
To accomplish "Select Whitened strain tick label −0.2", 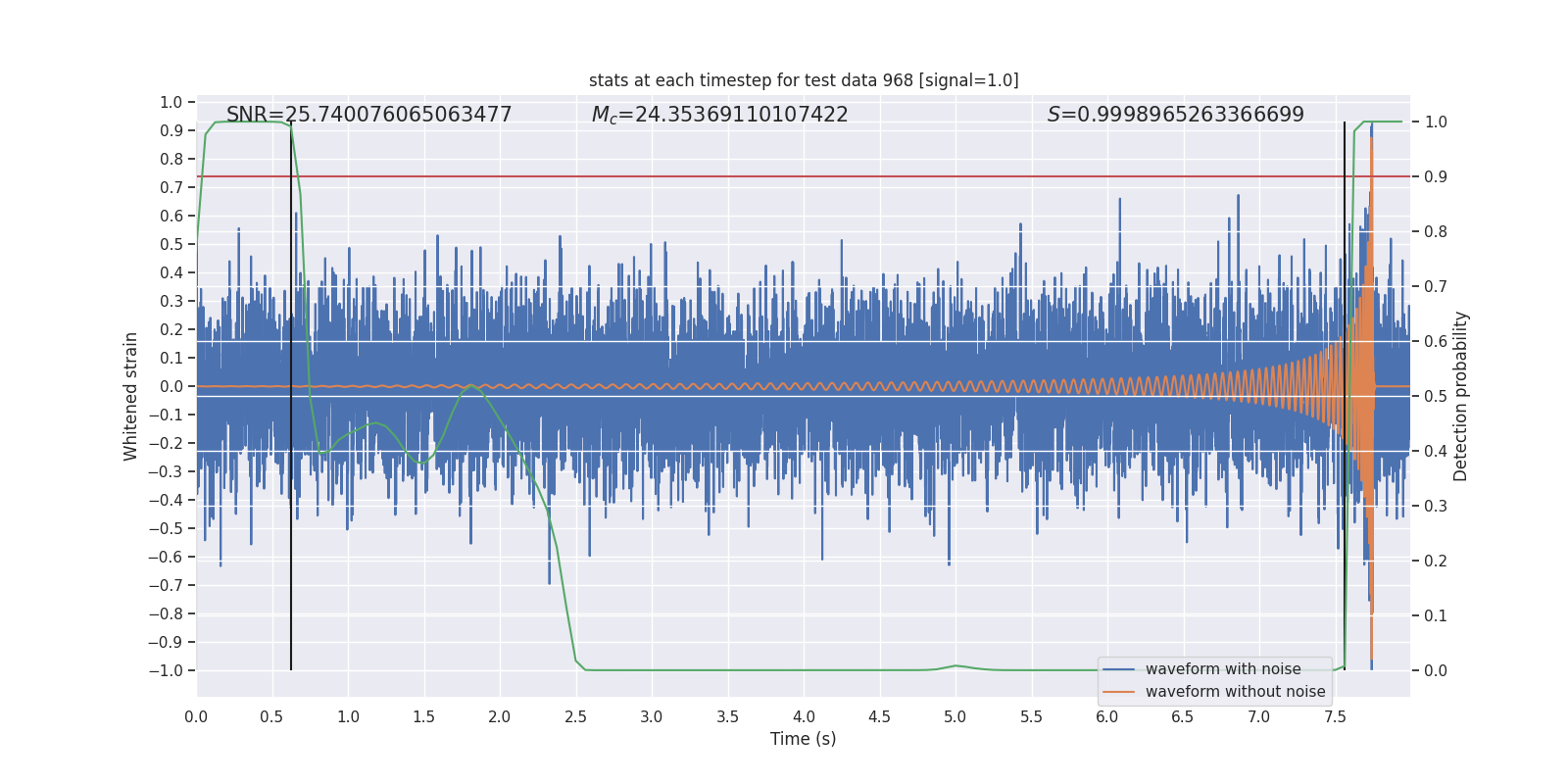I will 166,443.
